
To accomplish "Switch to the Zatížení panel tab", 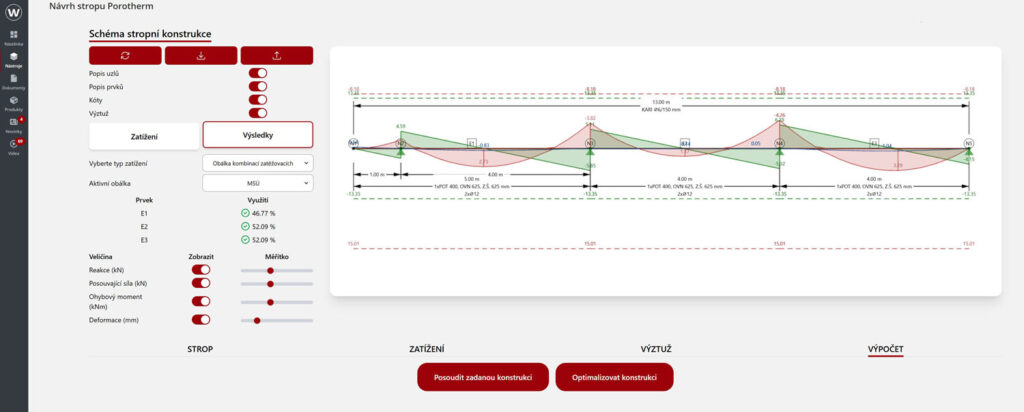I will tap(144, 135).
